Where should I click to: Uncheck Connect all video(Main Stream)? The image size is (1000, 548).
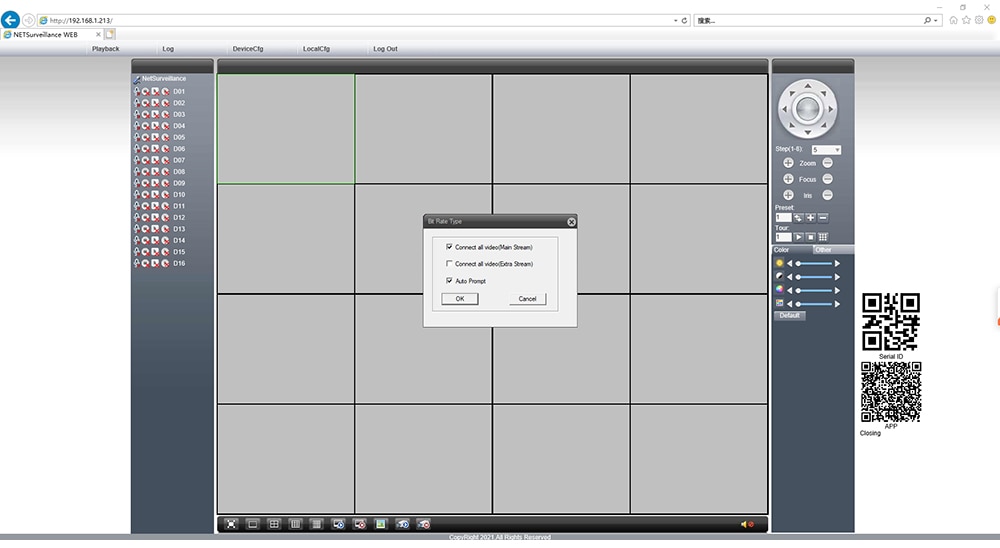[449, 247]
